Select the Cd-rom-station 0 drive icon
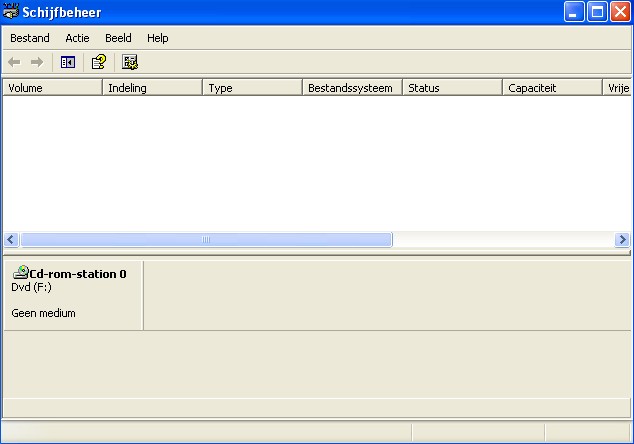 point(21,272)
